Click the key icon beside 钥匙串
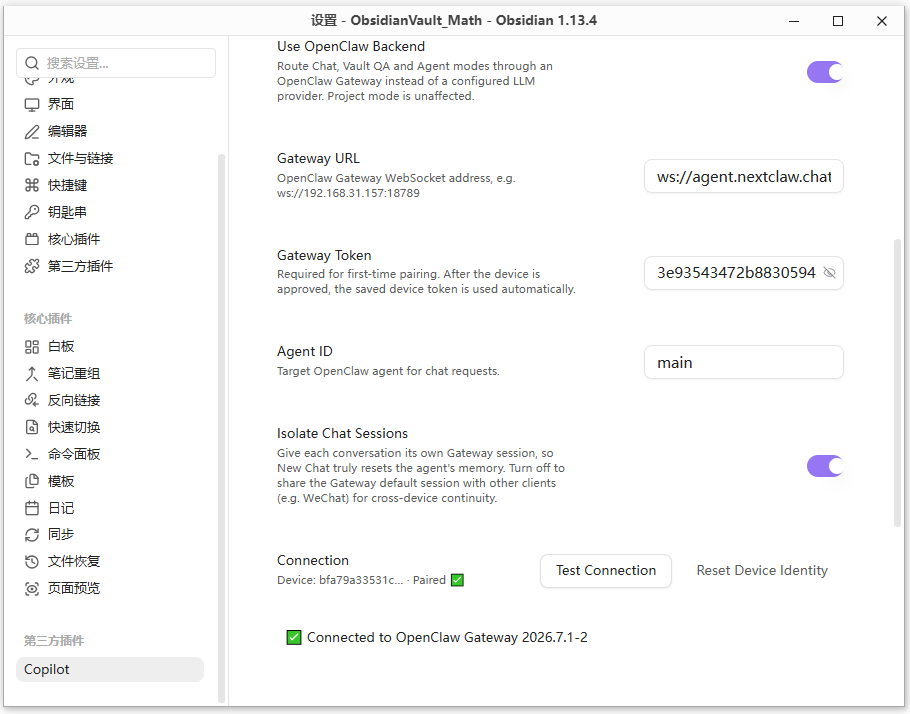Image resolution: width=910 pixels, height=714 pixels. point(32,212)
